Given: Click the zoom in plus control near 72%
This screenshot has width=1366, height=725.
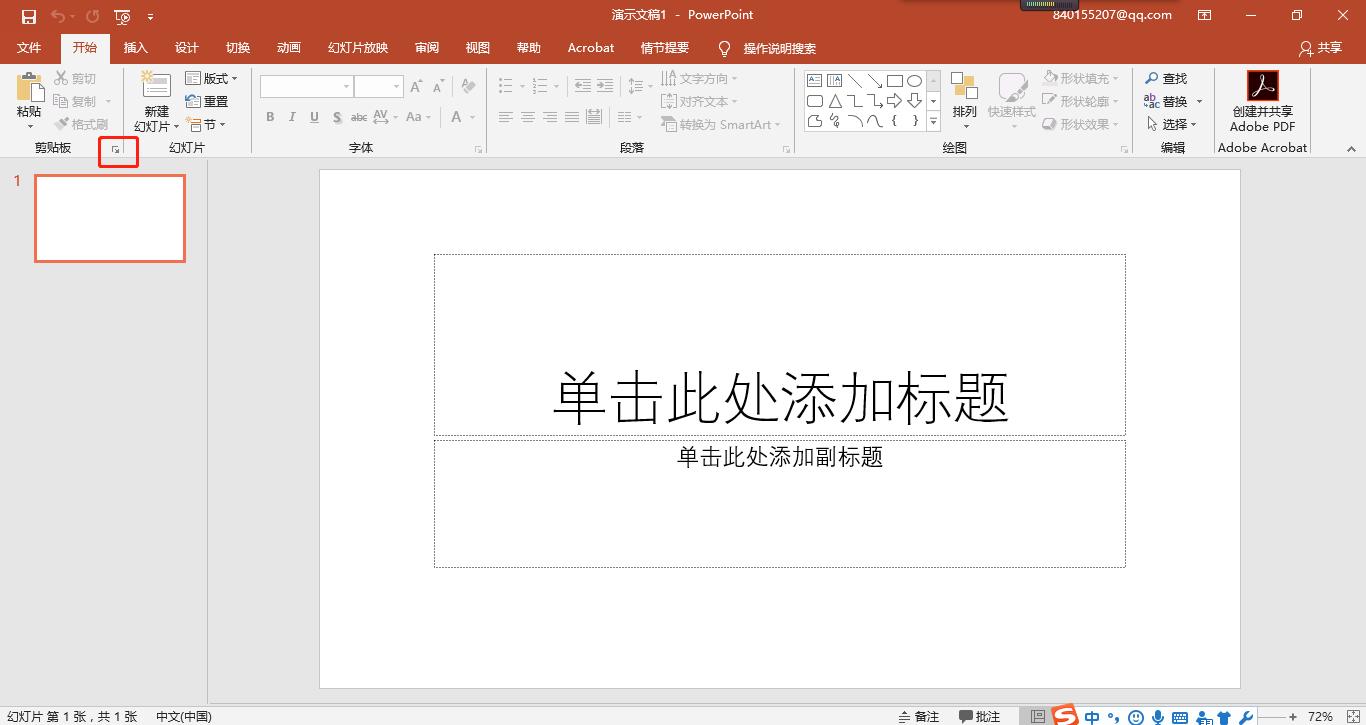Looking at the screenshot, I should point(1291,716).
